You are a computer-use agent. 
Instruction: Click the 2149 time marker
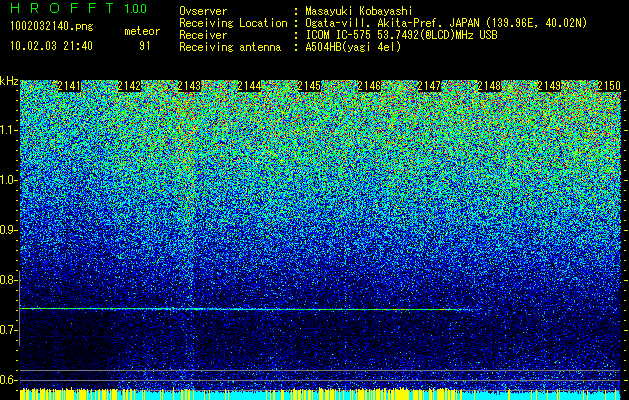point(549,86)
